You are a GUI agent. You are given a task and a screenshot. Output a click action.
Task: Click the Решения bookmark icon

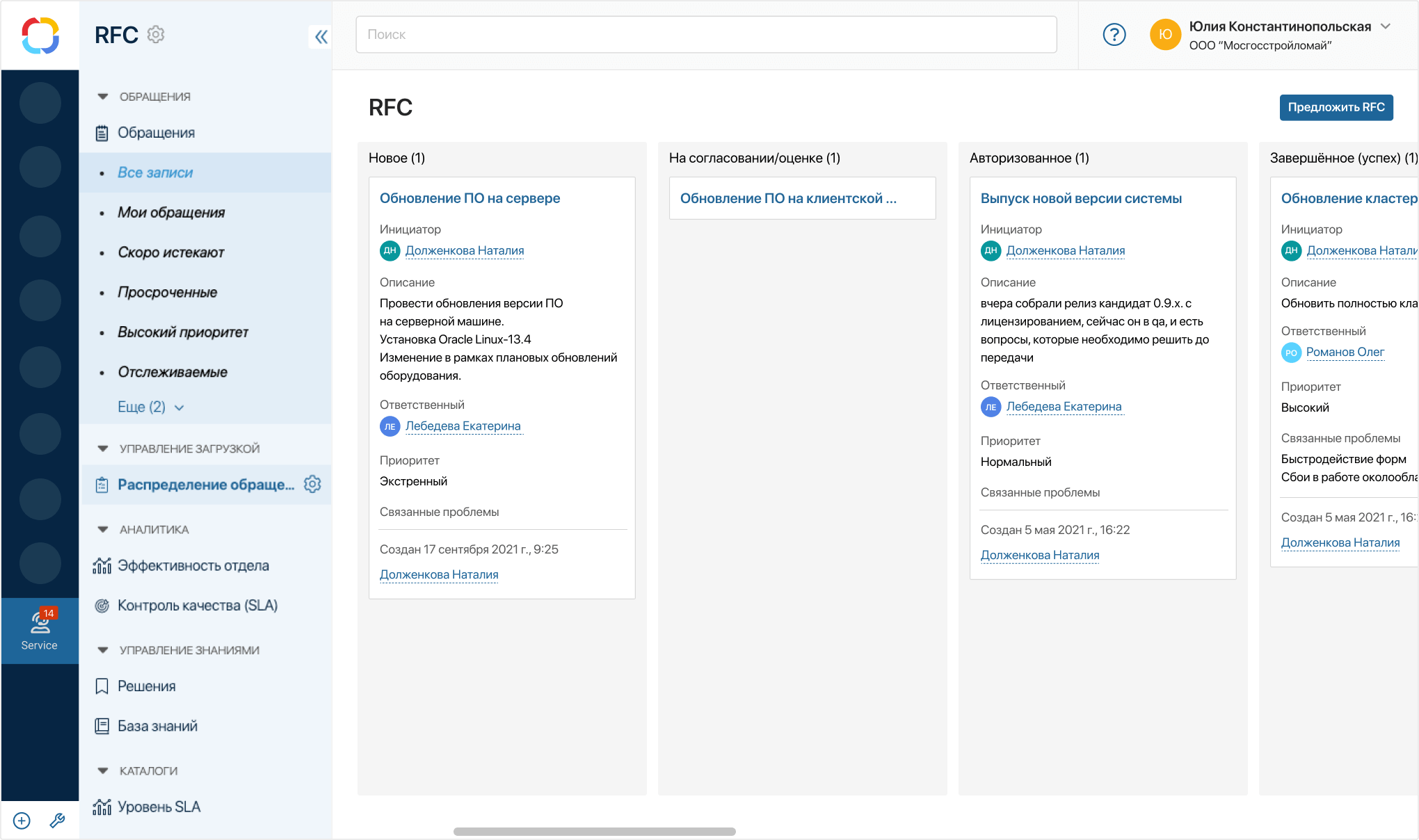(102, 686)
